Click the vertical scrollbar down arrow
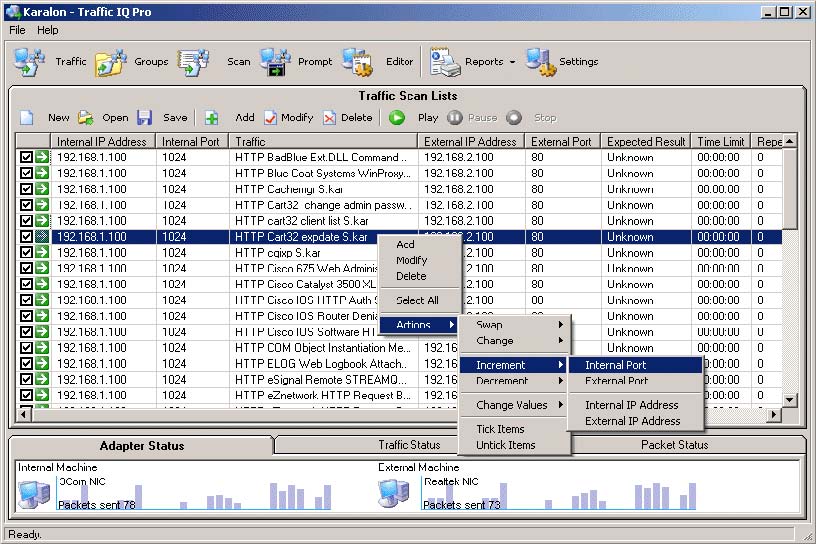 789,400
